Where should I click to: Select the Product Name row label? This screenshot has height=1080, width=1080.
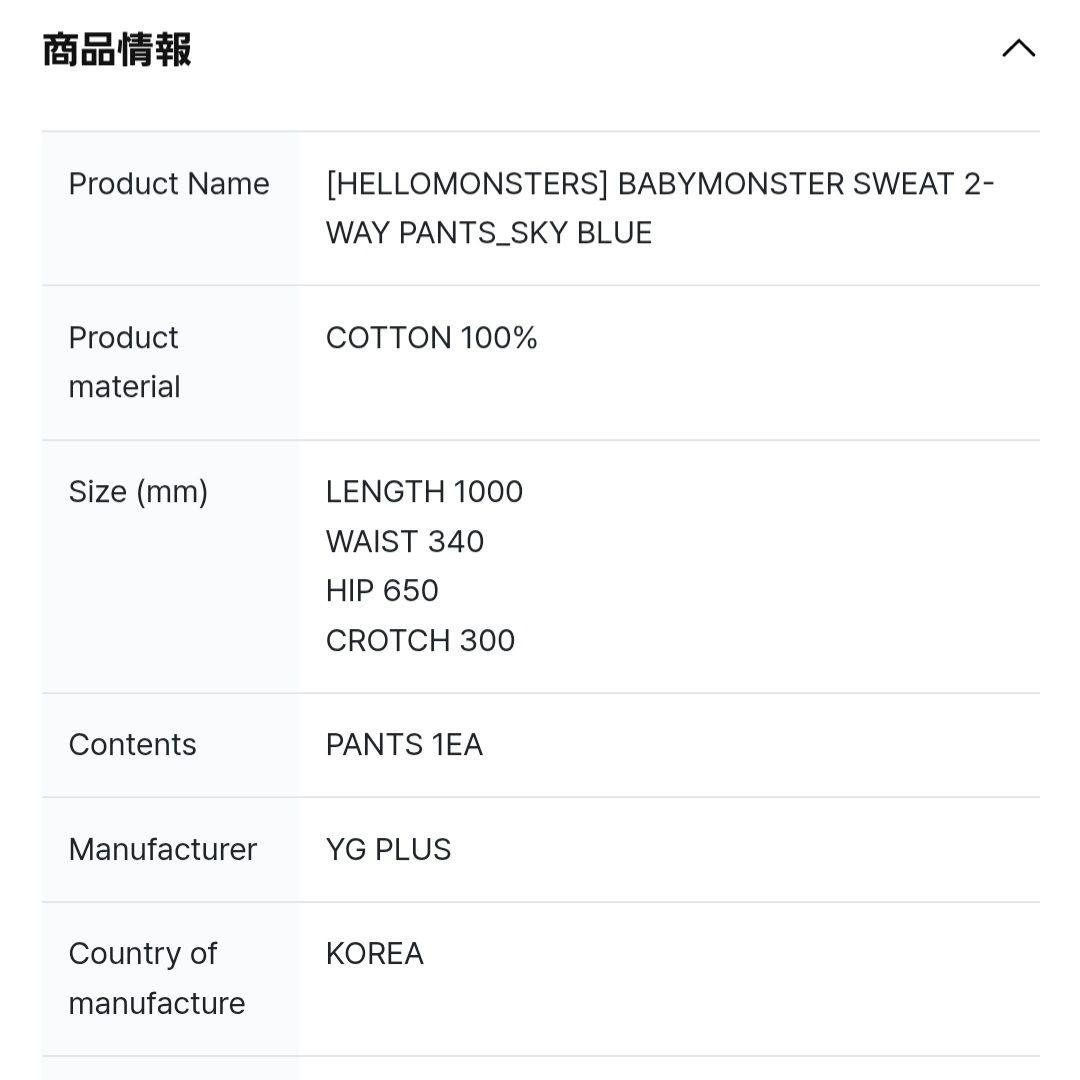(168, 184)
